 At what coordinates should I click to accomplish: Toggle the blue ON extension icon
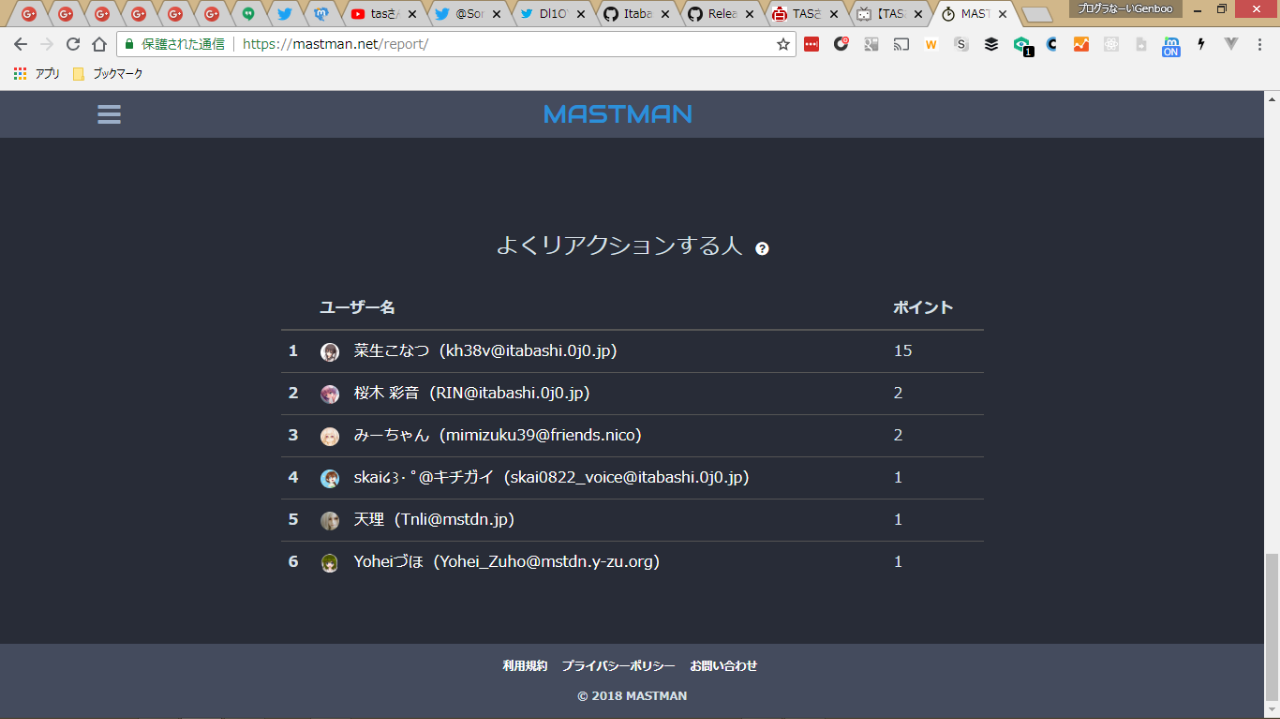point(1170,46)
